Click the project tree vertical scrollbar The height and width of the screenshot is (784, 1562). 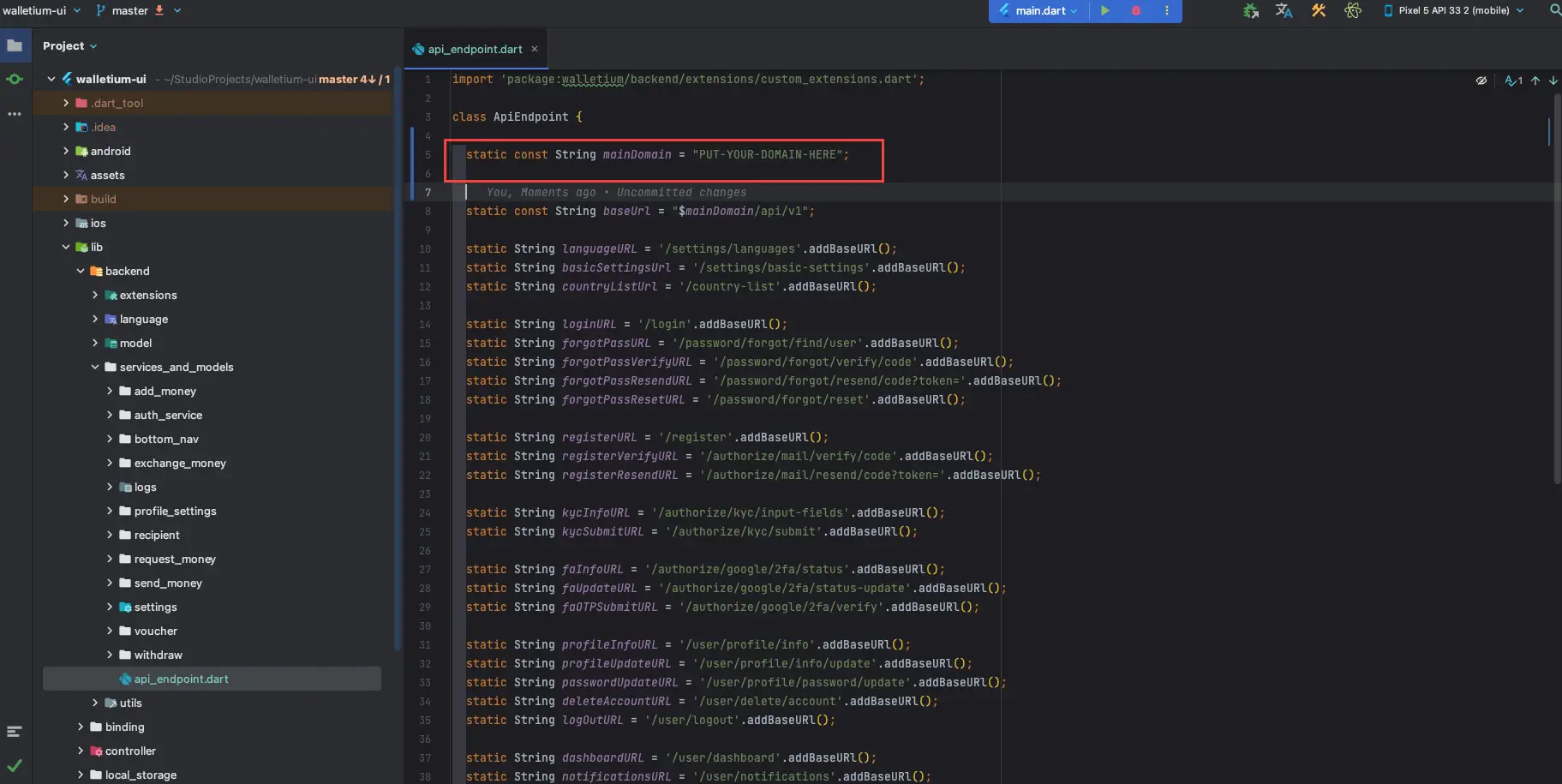397,360
